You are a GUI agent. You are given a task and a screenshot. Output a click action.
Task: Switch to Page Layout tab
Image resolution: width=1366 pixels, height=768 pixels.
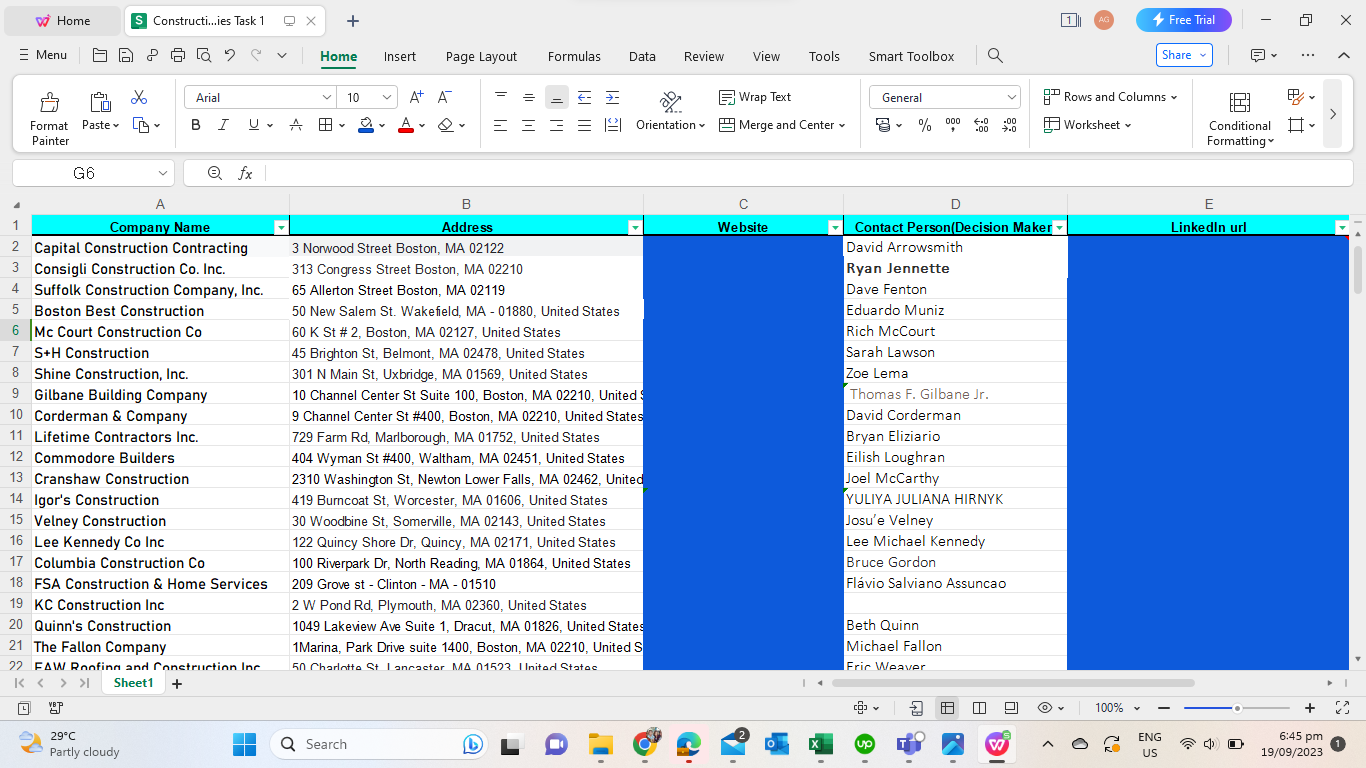pos(482,56)
